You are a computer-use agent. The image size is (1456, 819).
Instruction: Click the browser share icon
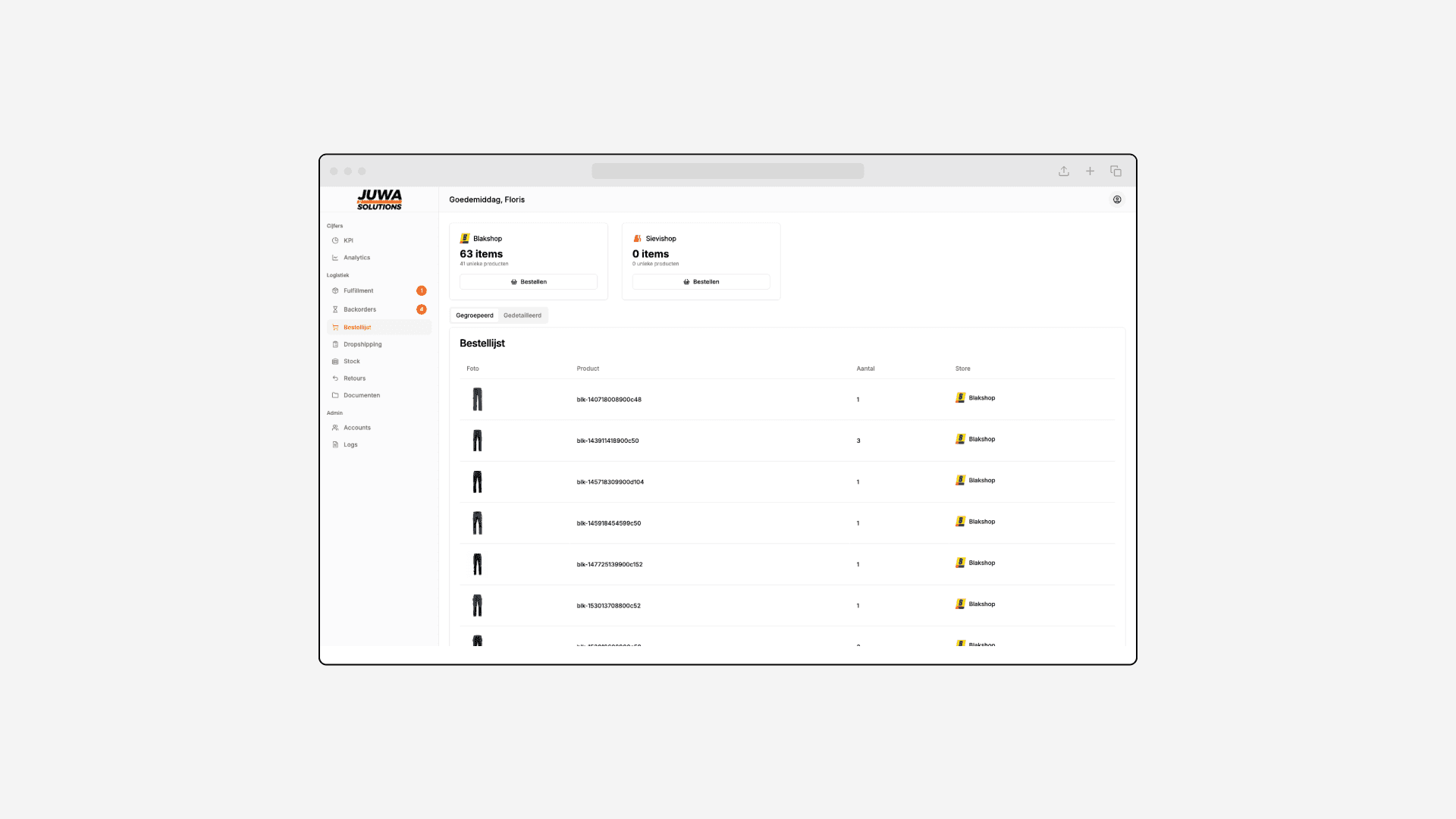(1064, 171)
